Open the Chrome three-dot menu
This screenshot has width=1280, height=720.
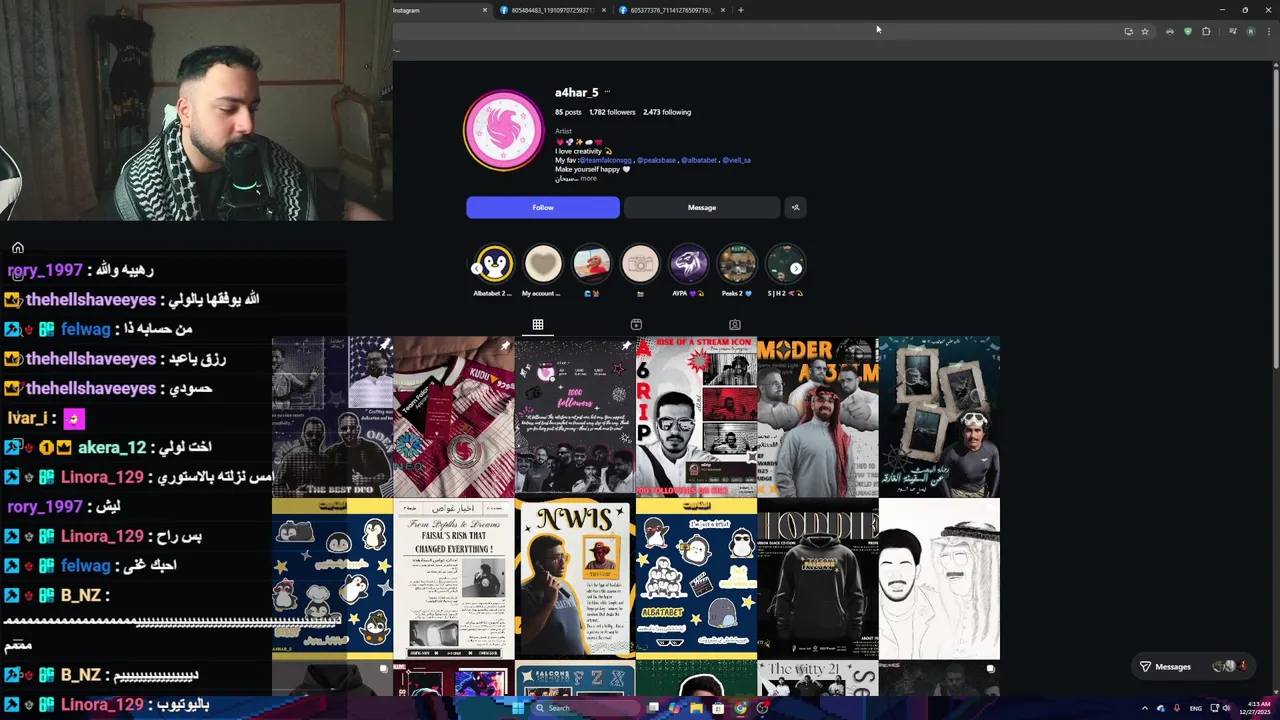pyautogui.click(x=1268, y=31)
